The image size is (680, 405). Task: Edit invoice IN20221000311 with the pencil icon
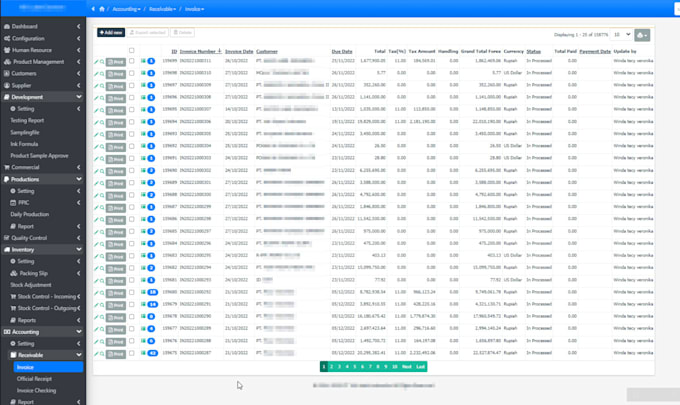(96, 62)
